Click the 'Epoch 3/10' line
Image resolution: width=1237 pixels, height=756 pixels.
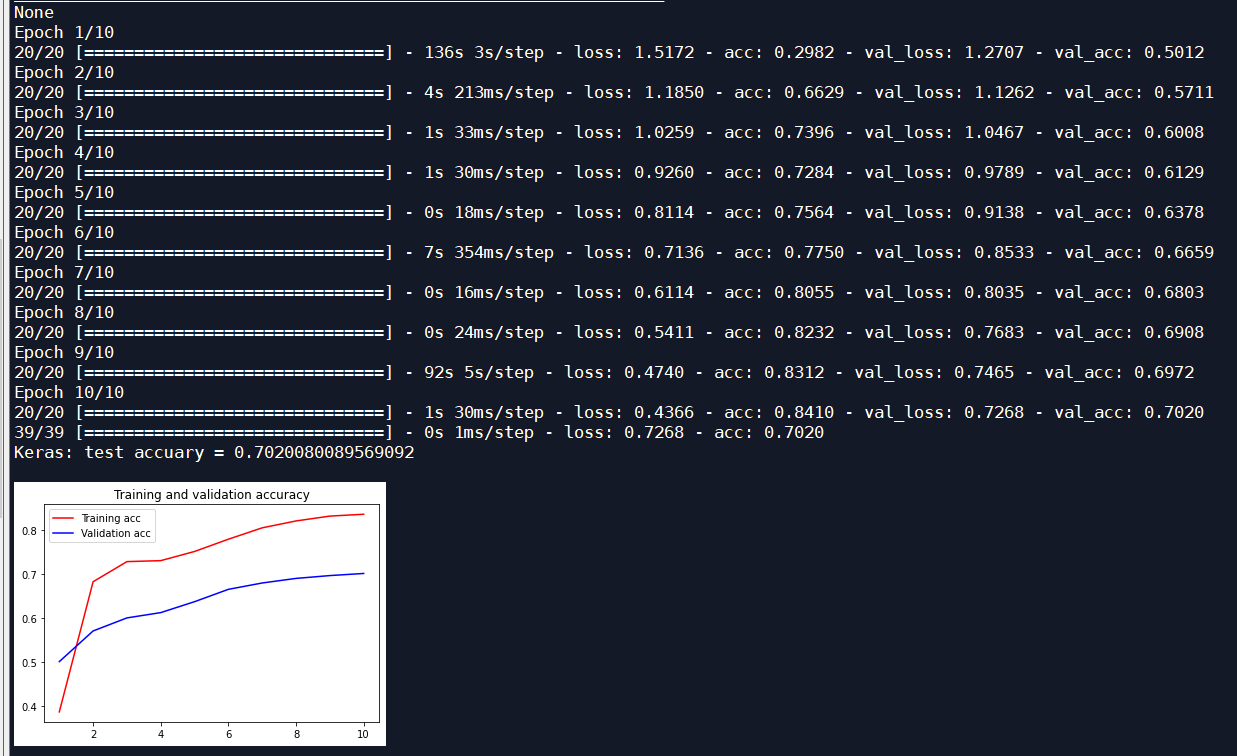(64, 112)
